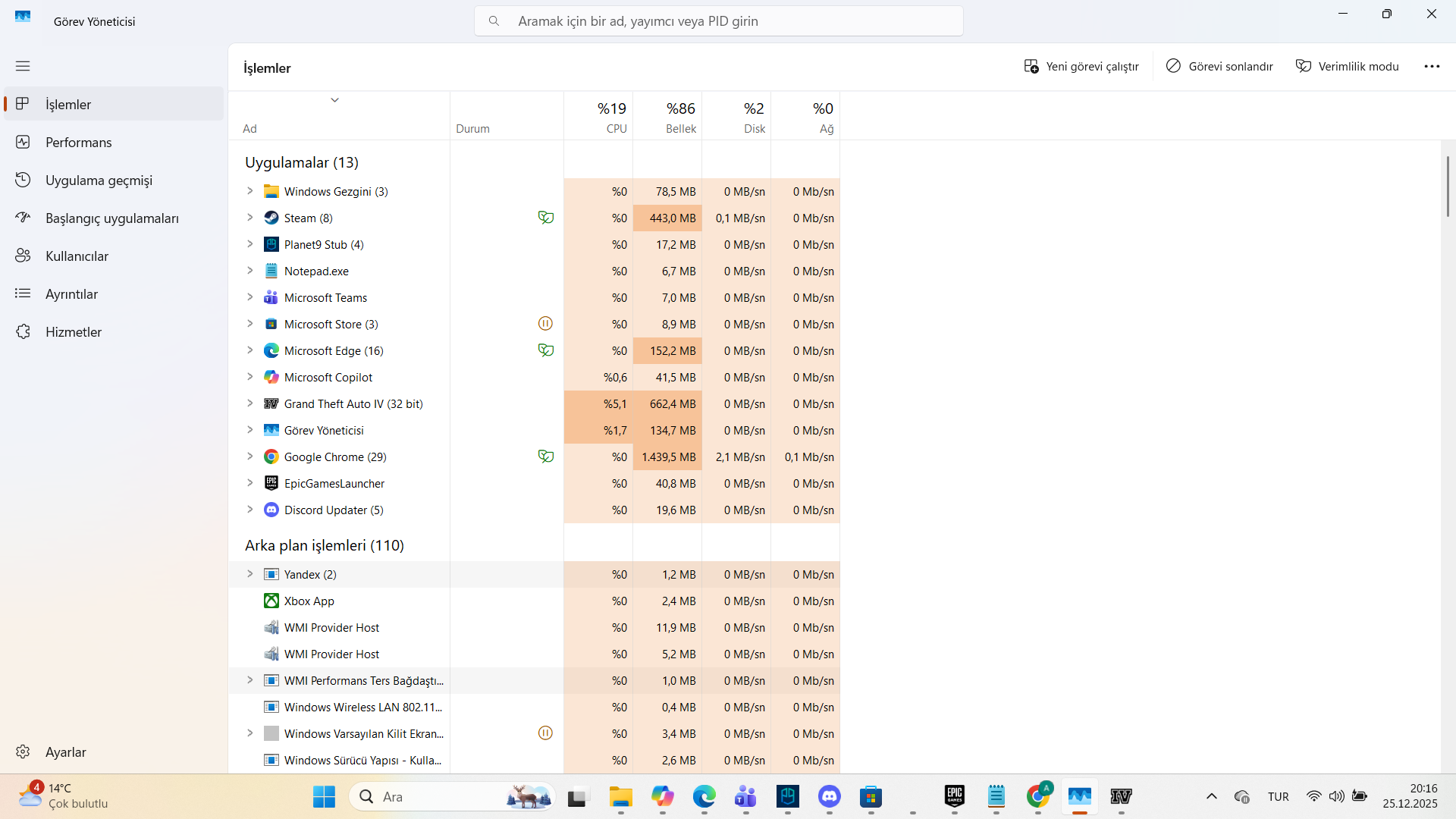The height and width of the screenshot is (819, 1456).
Task: Click Windows Varsayılan Kilit Ekranı suspended icon
Action: [545, 733]
